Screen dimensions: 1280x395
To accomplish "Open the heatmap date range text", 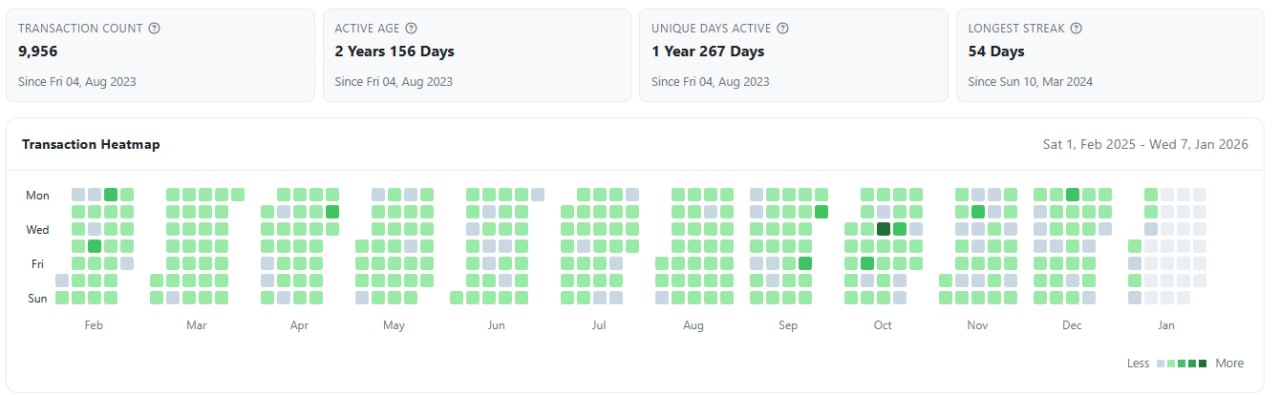I will [x=1145, y=145].
